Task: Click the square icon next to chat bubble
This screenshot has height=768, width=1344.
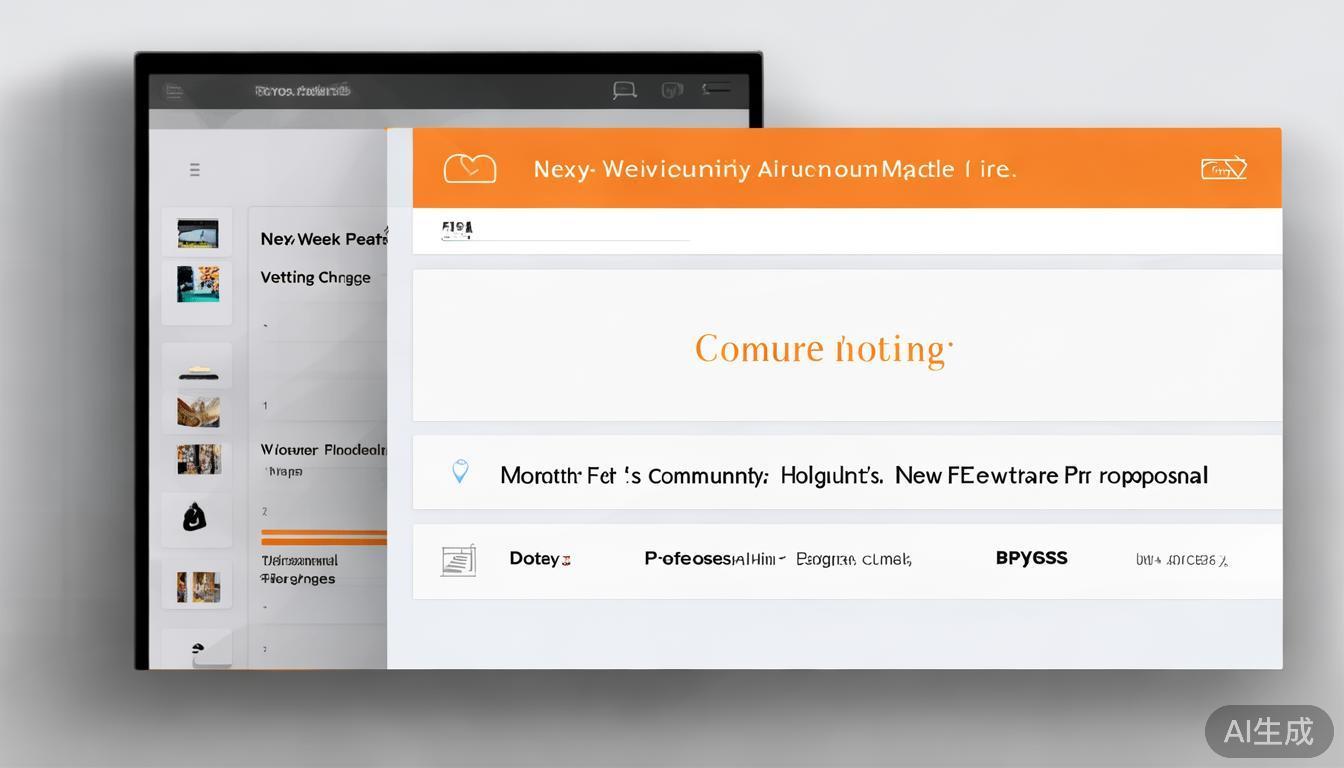Action: coord(671,91)
